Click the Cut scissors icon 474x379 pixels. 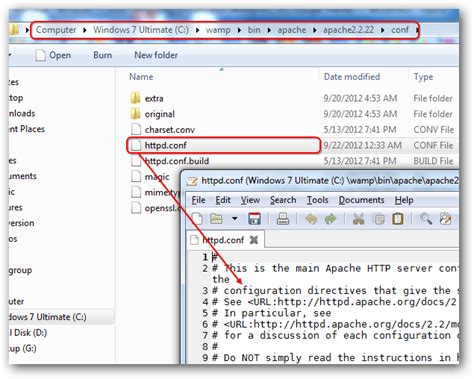358,219
